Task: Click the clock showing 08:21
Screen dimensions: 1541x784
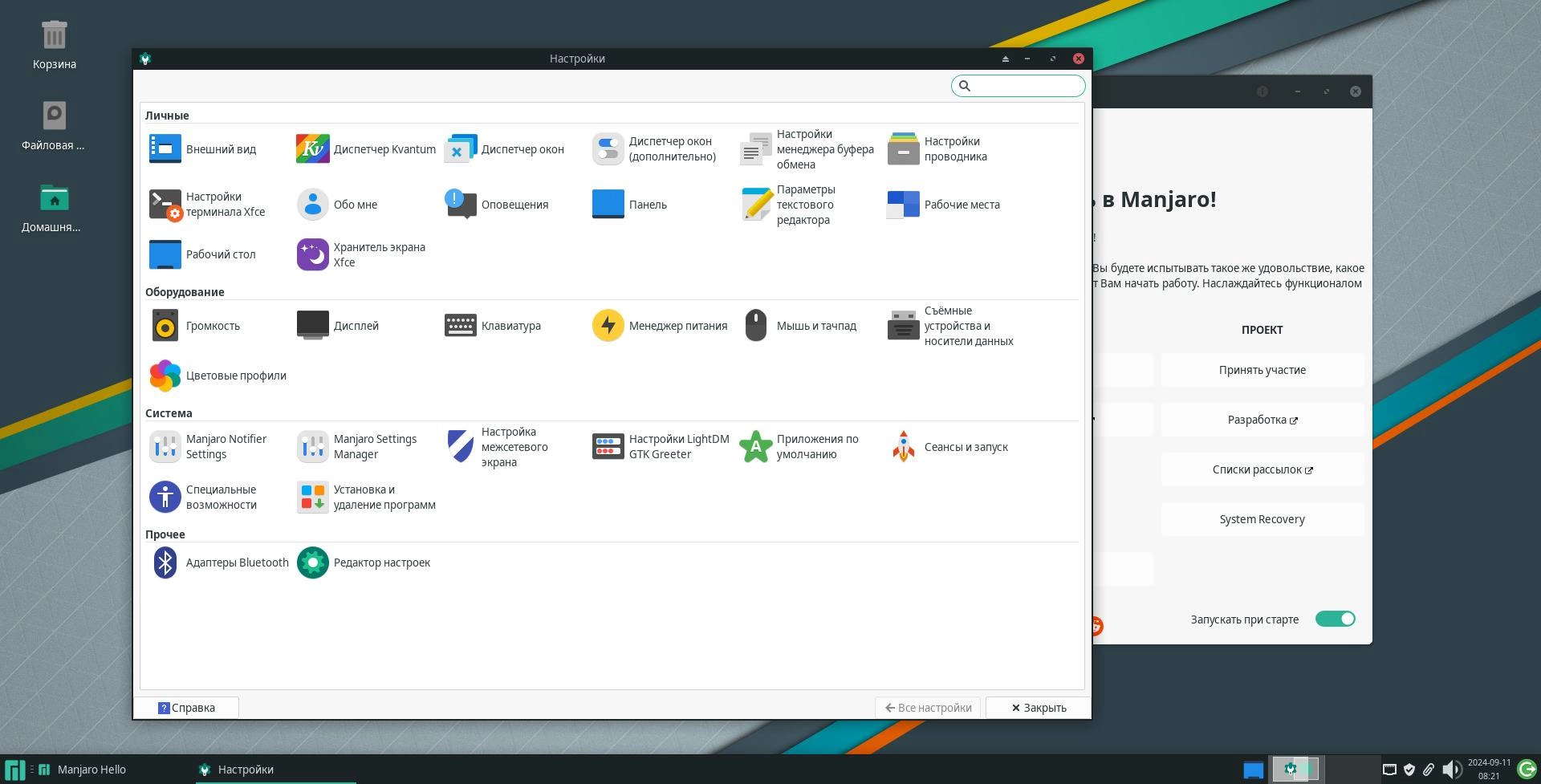Action: (x=1489, y=770)
